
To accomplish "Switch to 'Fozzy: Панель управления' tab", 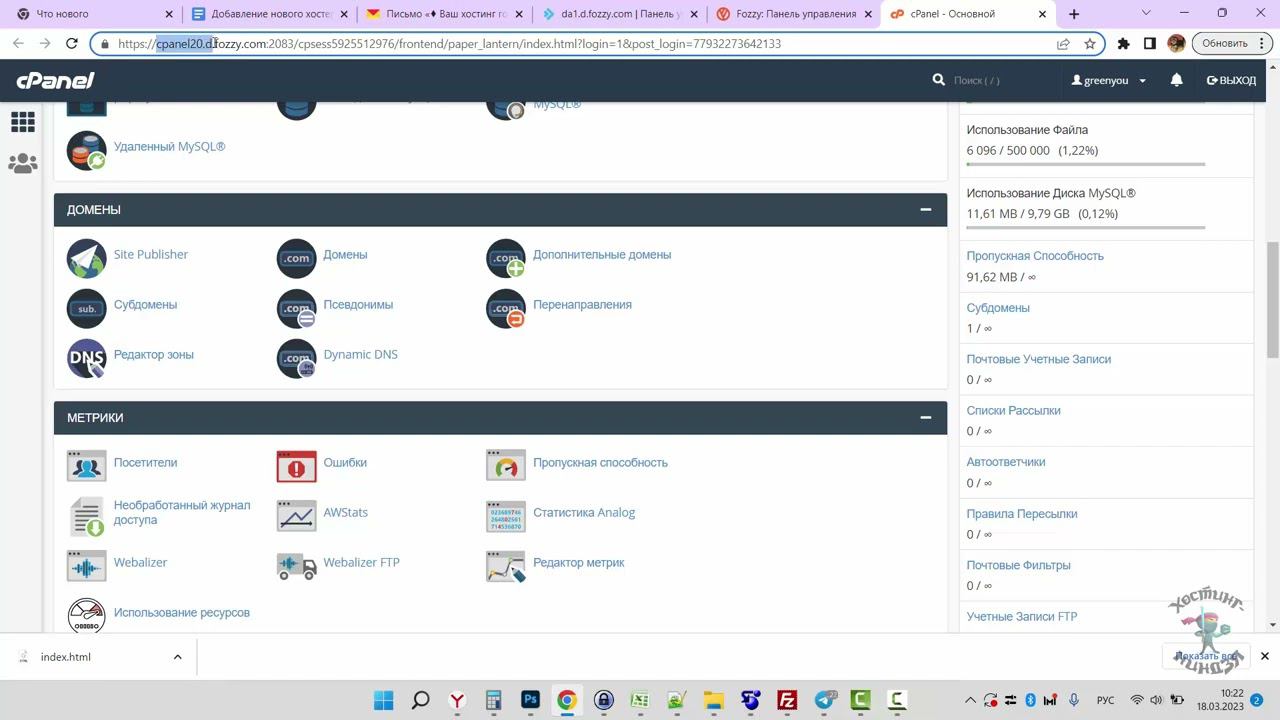I will 795,14.
